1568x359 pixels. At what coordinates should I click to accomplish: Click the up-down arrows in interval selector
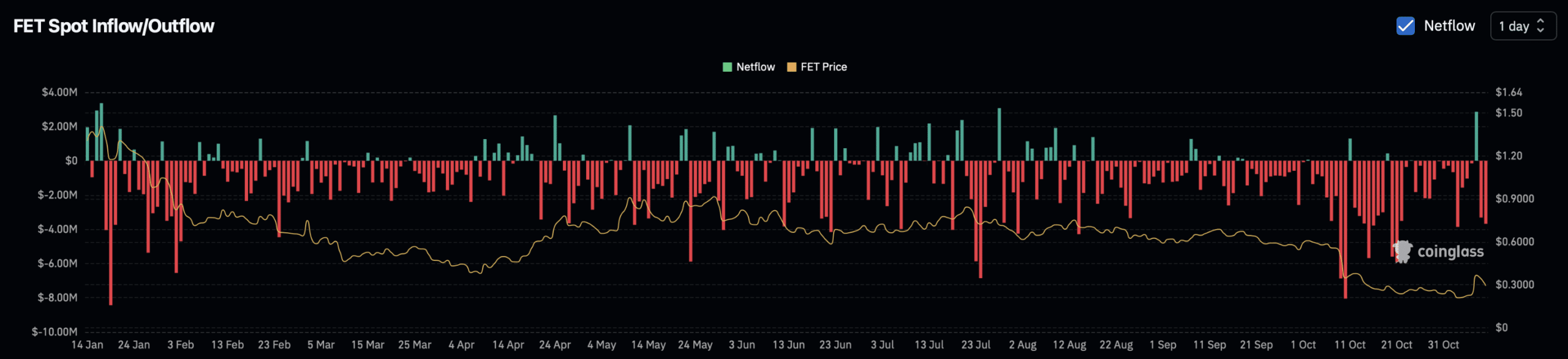tap(1540, 26)
